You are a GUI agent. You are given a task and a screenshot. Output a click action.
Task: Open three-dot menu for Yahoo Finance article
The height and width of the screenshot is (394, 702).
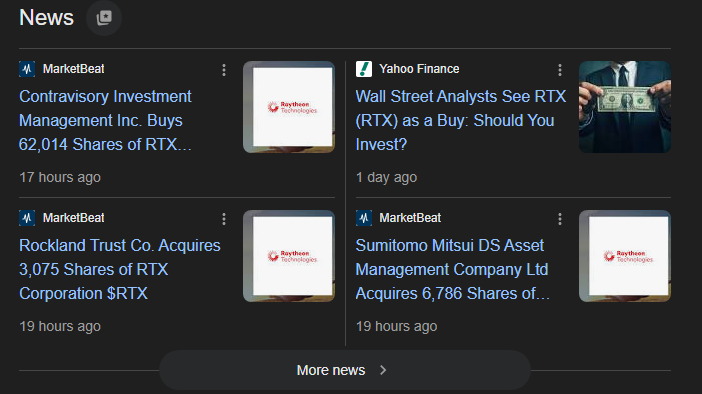[560, 70]
